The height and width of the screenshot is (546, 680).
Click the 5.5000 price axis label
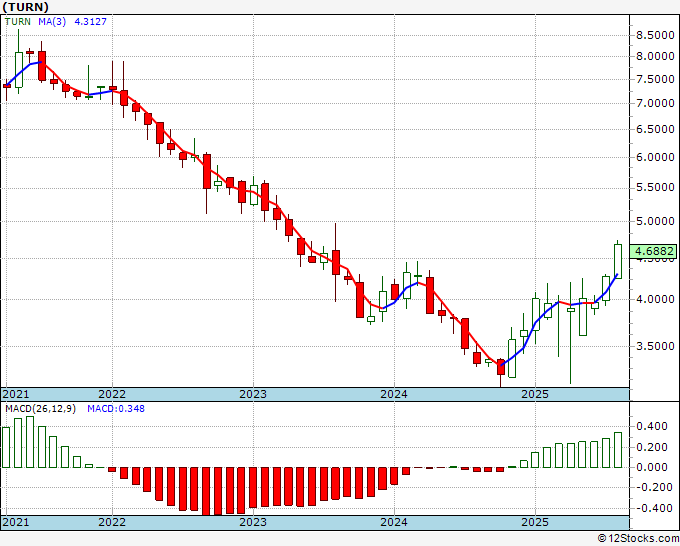(655, 187)
